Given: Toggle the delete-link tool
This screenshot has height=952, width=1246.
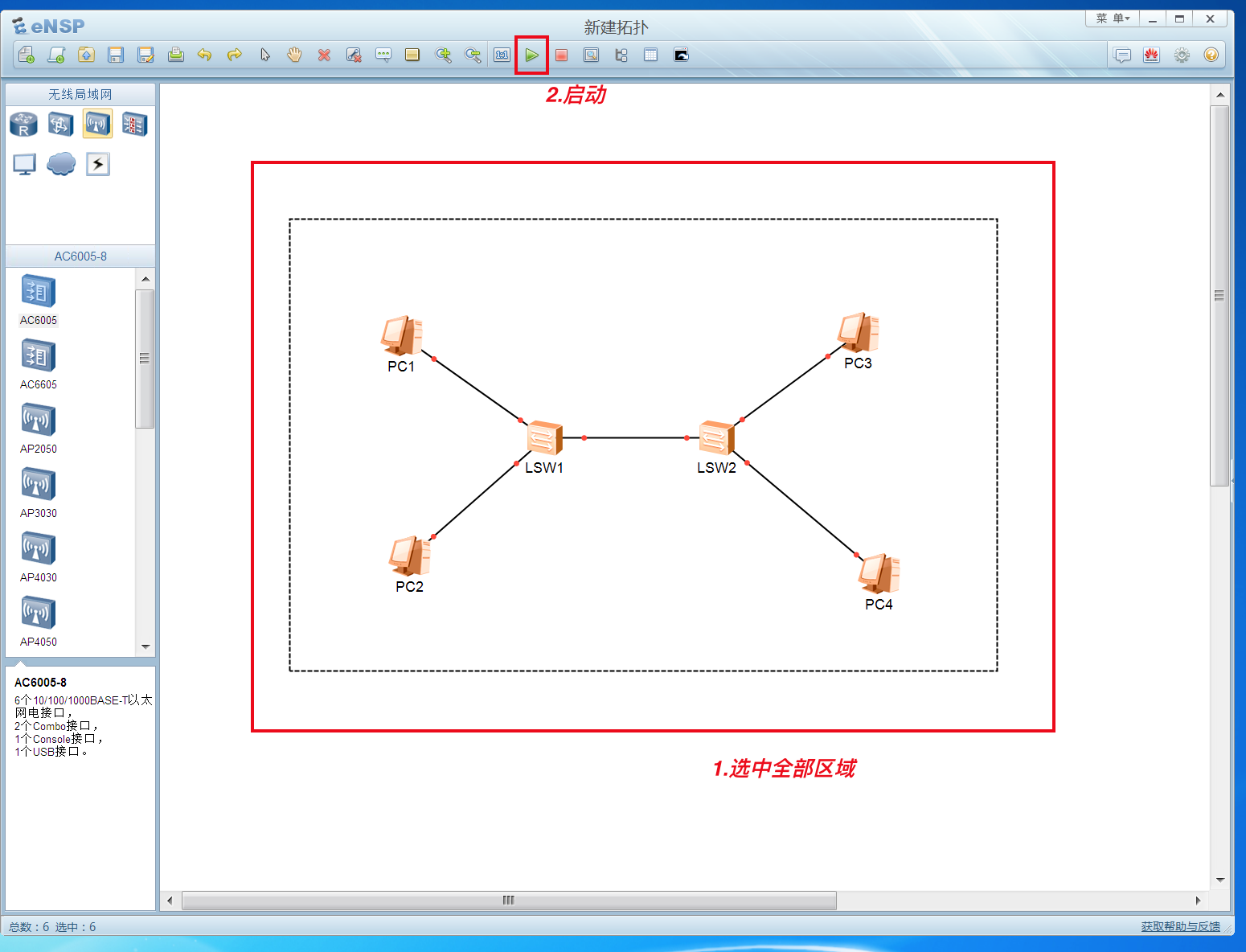Looking at the screenshot, I should (x=353, y=55).
